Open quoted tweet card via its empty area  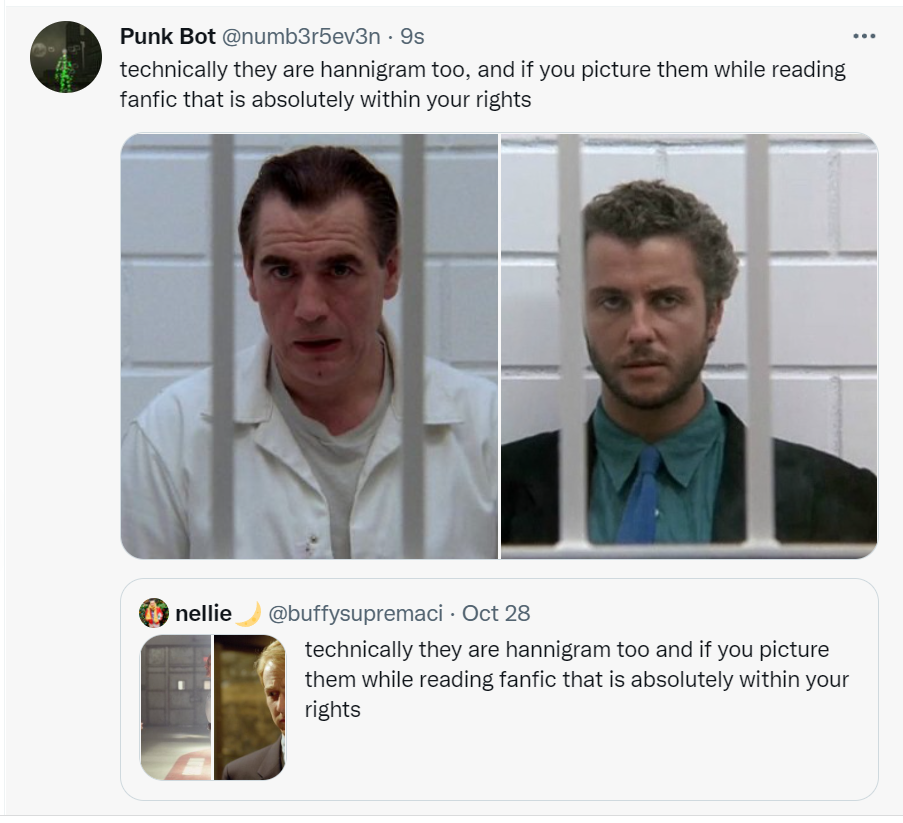pyautogui.click(x=576, y=760)
